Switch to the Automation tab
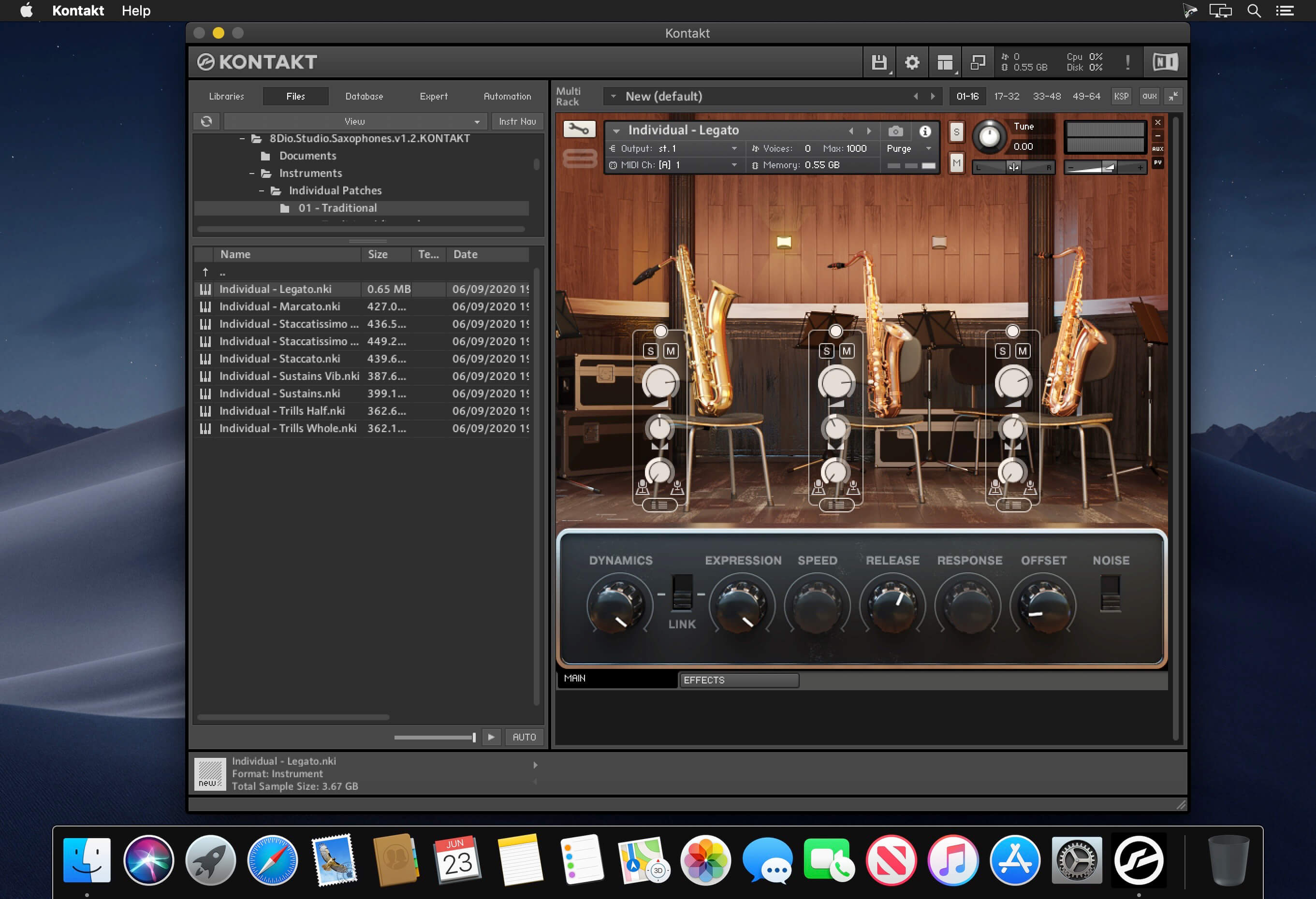This screenshot has width=1316, height=899. [507, 96]
